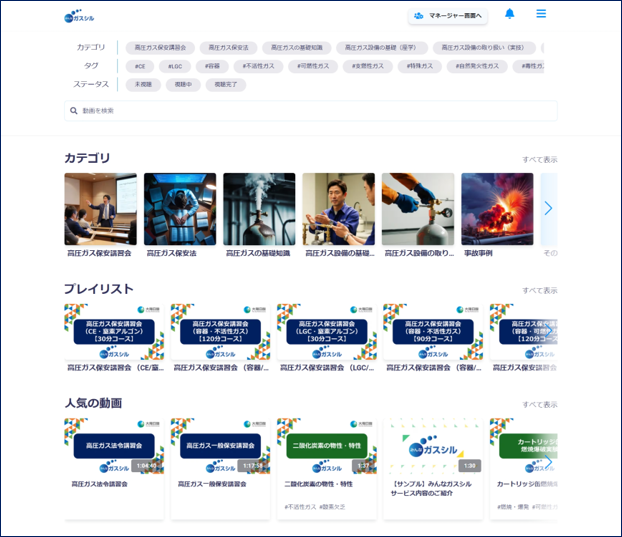Open the hamburger menu
Viewport: 622px width, 537px height.
(541, 14)
